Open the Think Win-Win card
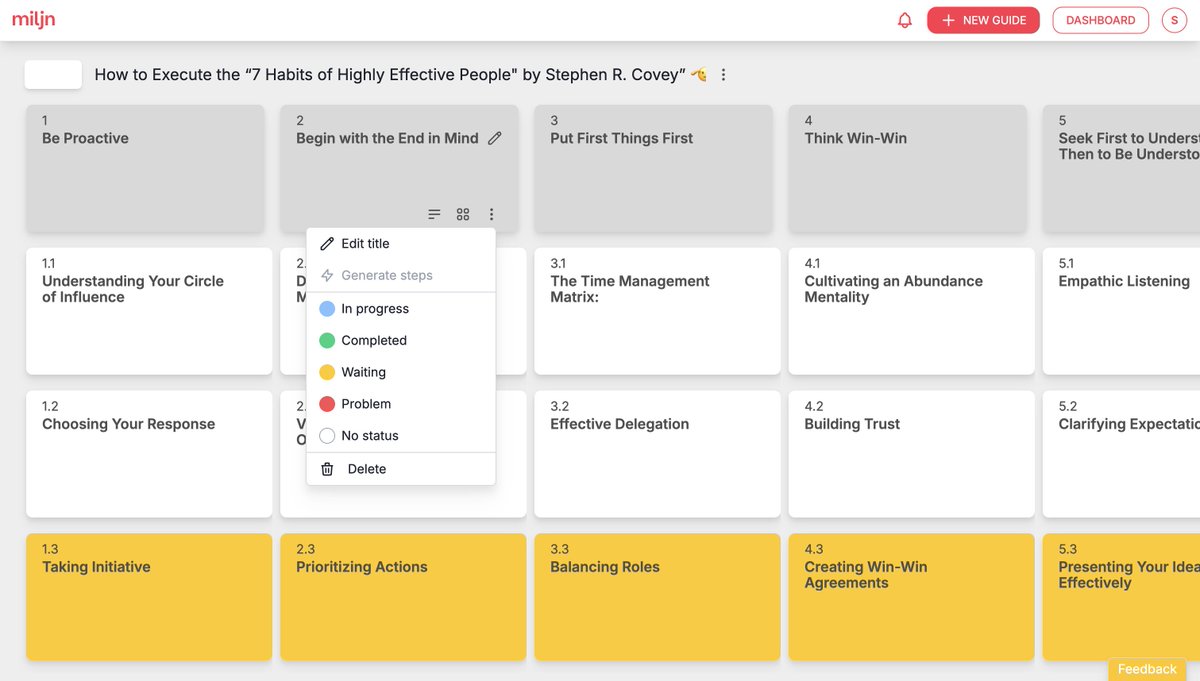 click(907, 169)
